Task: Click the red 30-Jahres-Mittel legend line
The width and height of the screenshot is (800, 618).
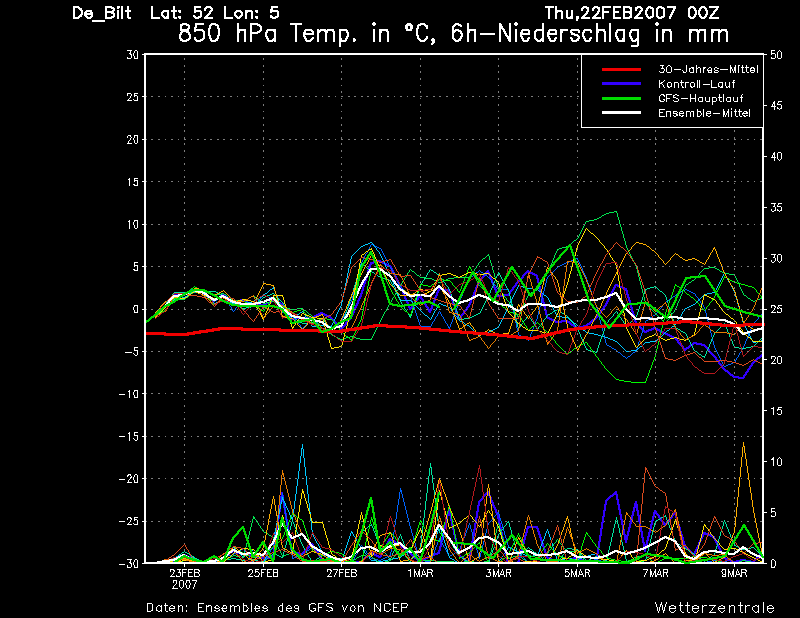Action: (x=621, y=69)
